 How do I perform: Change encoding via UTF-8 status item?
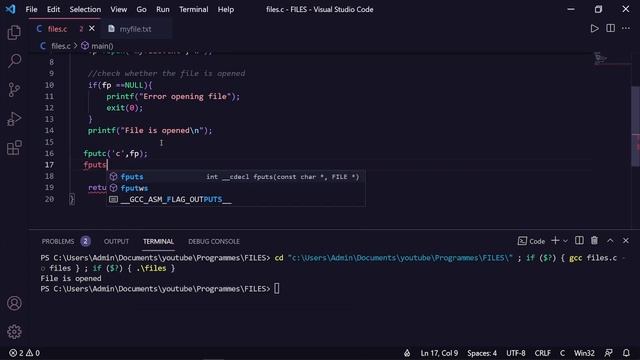pyautogui.click(x=516, y=353)
